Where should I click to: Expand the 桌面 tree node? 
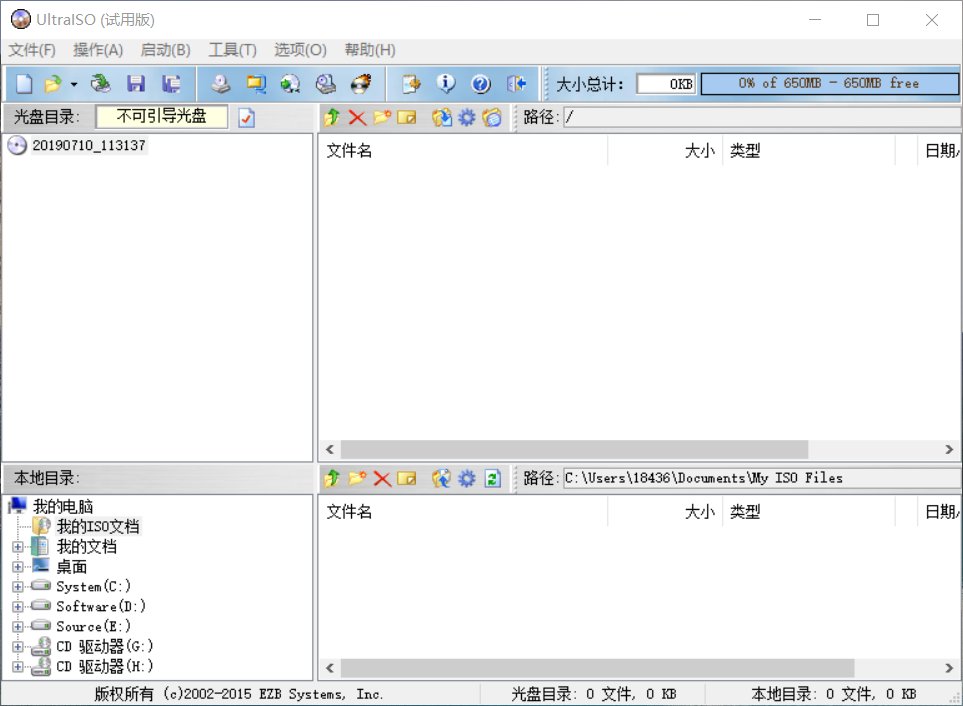coord(17,567)
